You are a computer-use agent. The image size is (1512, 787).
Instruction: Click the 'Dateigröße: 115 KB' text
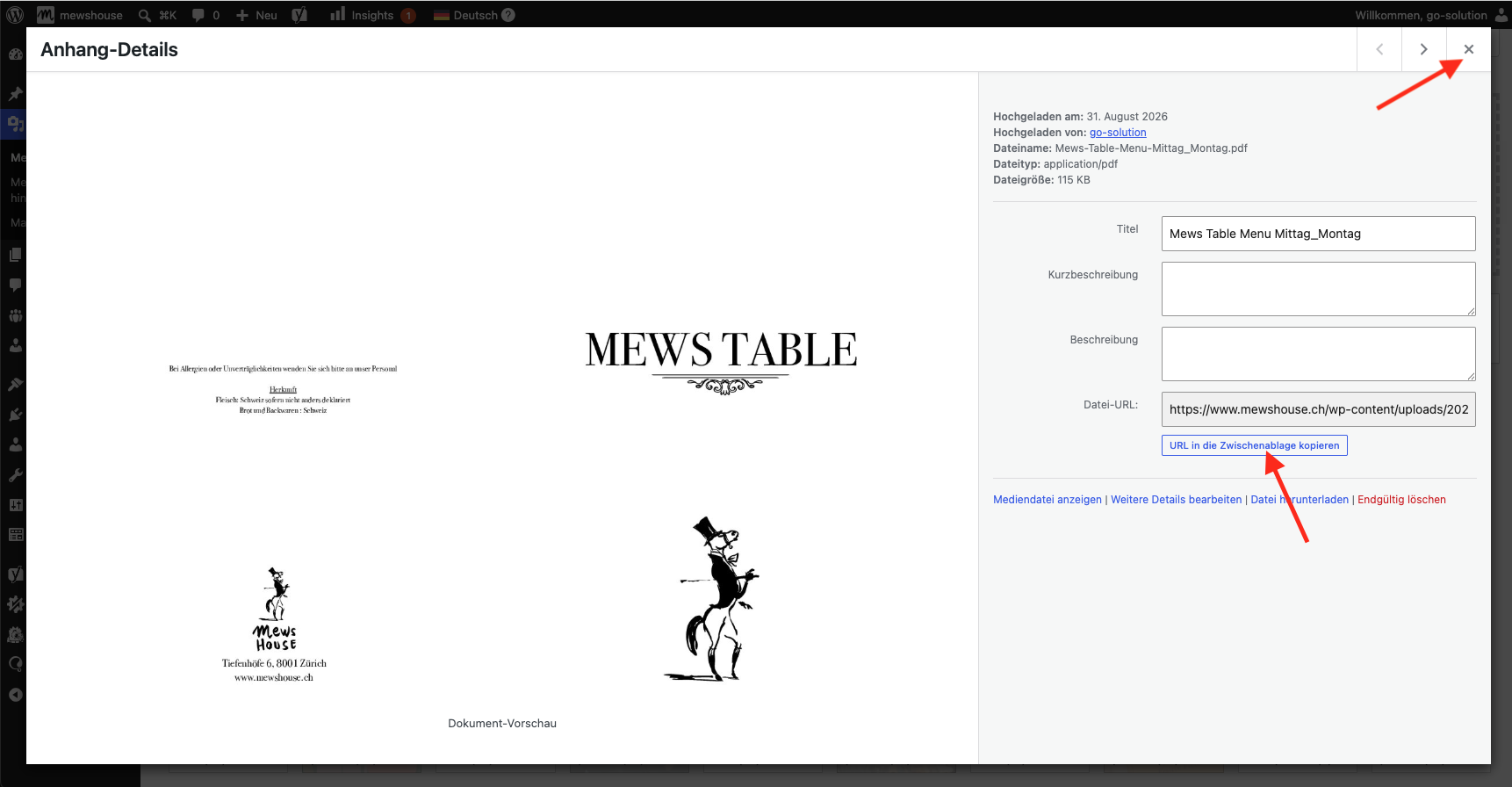coord(1041,180)
